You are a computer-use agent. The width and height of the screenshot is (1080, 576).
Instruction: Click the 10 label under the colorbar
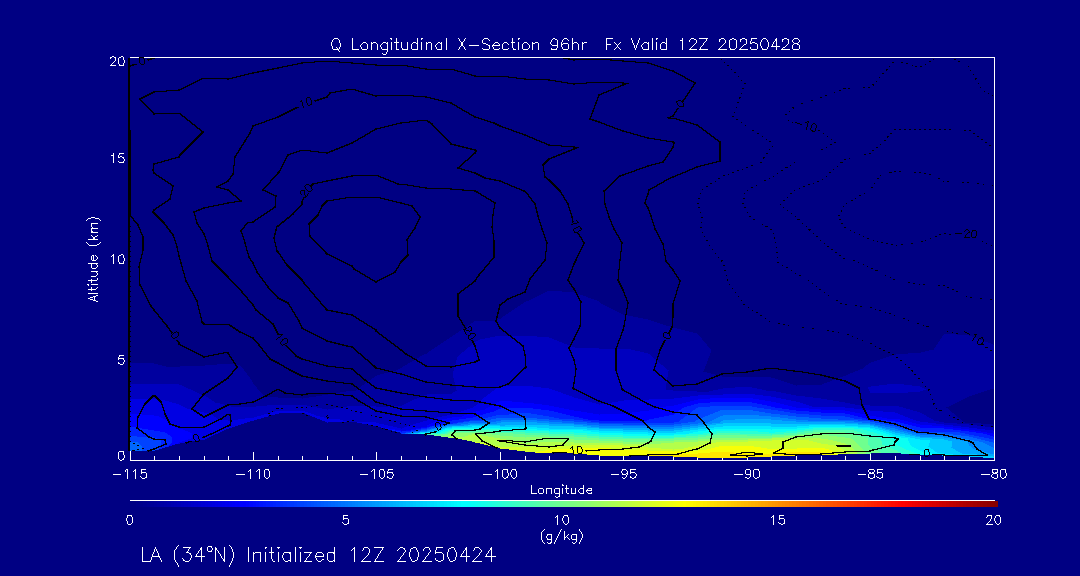click(561, 520)
